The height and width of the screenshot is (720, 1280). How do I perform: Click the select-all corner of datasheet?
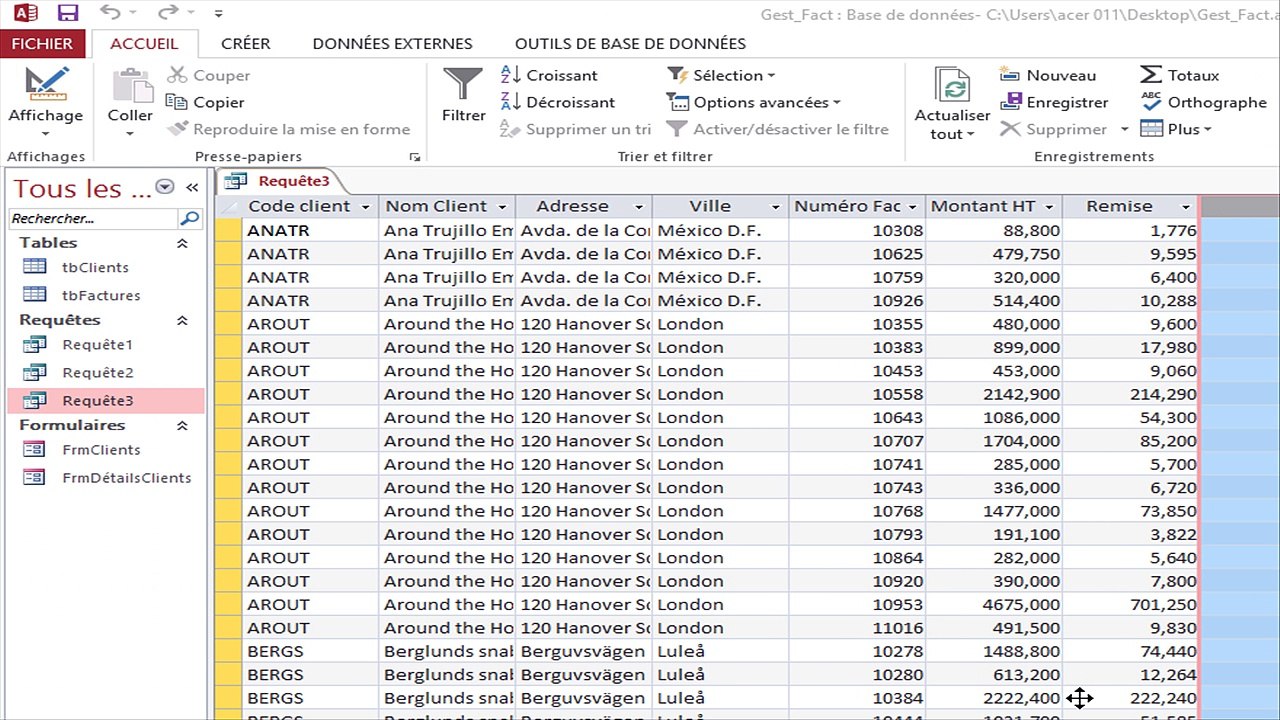(x=228, y=207)
